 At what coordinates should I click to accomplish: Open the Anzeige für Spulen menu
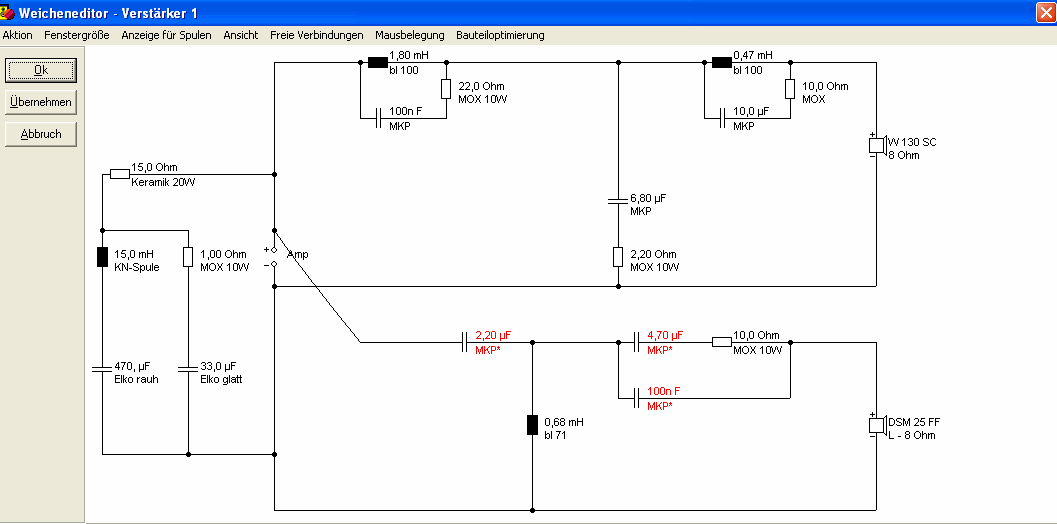167,35
